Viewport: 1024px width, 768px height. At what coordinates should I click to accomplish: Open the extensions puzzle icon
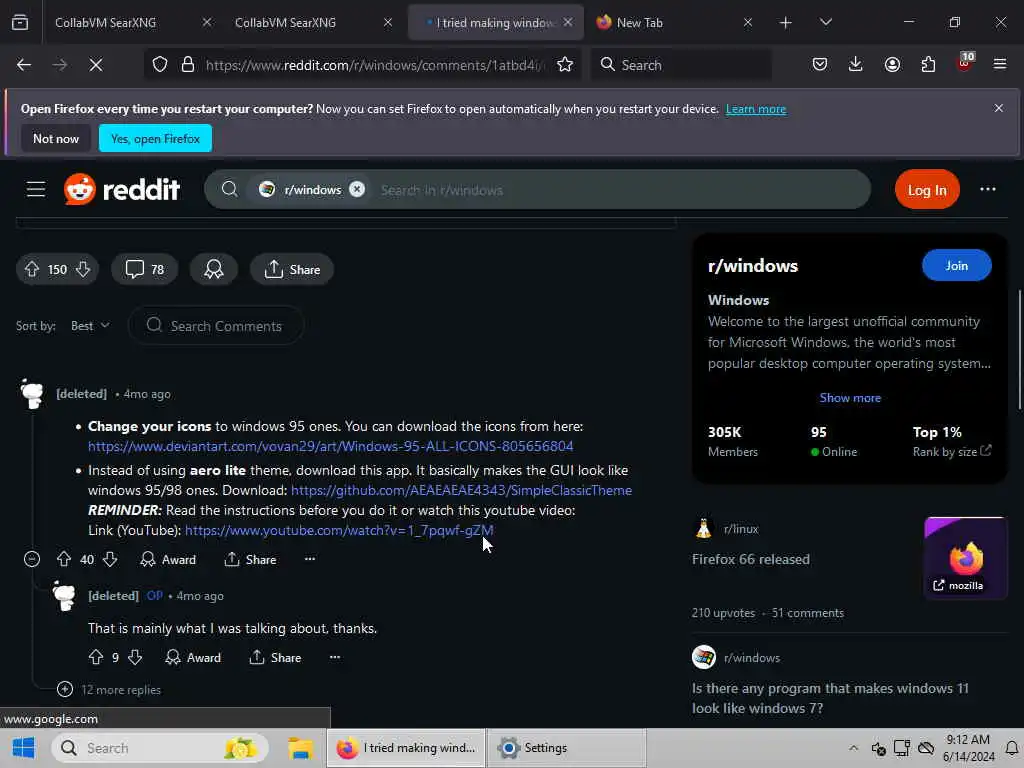(928, 64)
